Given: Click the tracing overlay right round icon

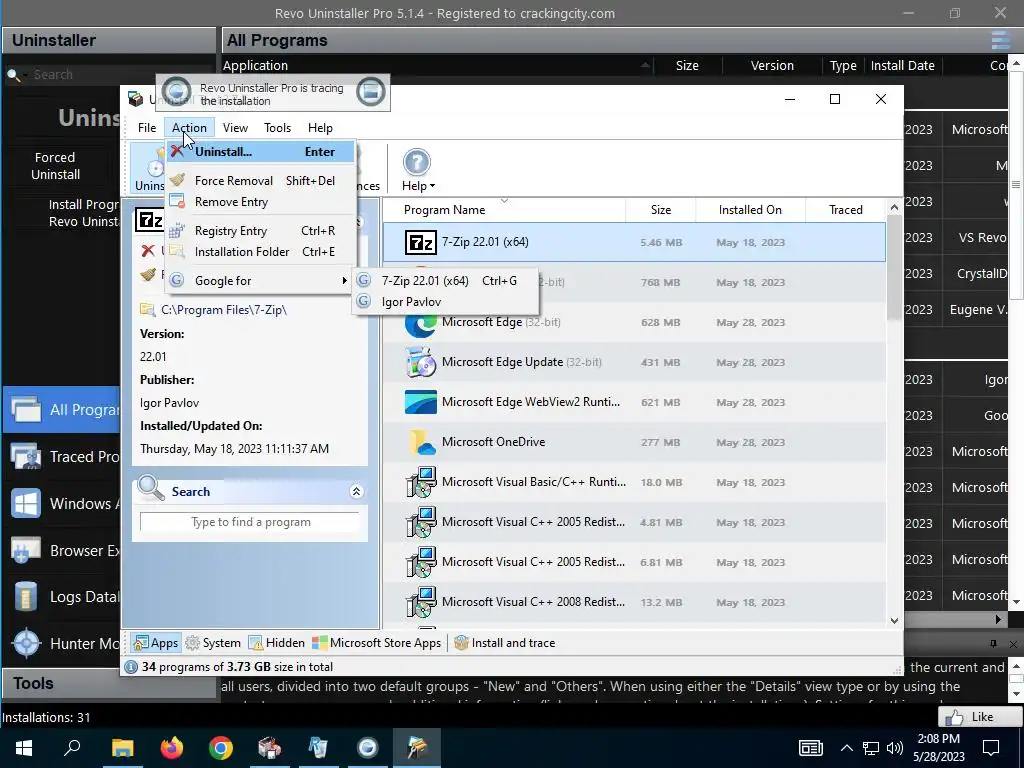Looking at the screenshot, I should coord(370,91).
